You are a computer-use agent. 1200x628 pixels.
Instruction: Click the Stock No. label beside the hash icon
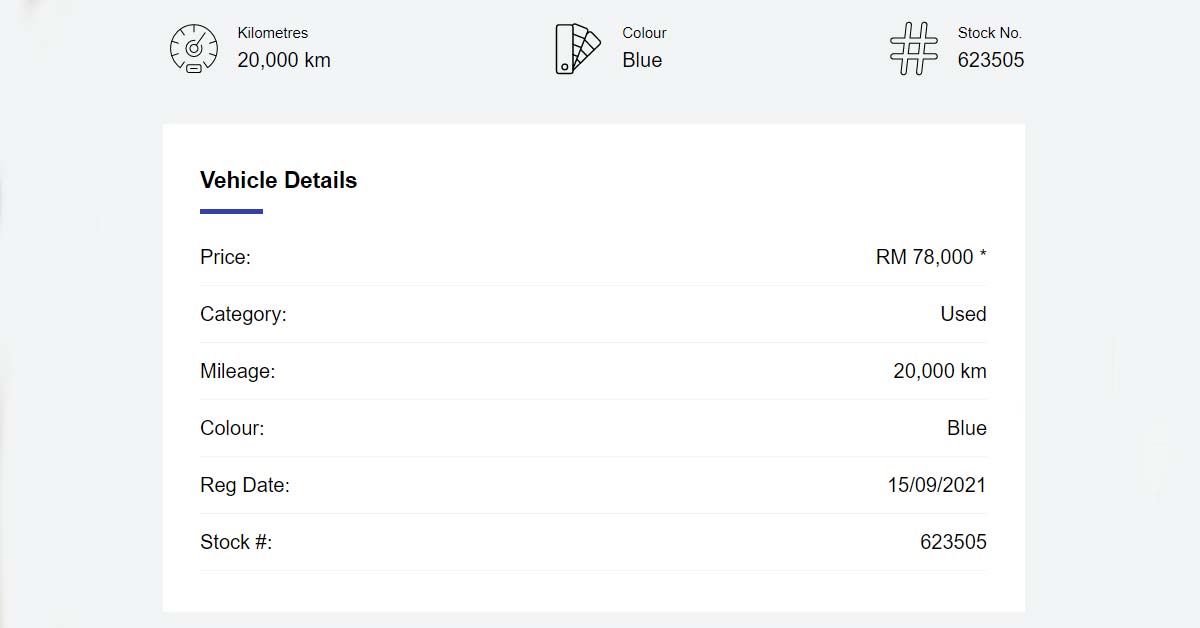(x=990, y=33)
